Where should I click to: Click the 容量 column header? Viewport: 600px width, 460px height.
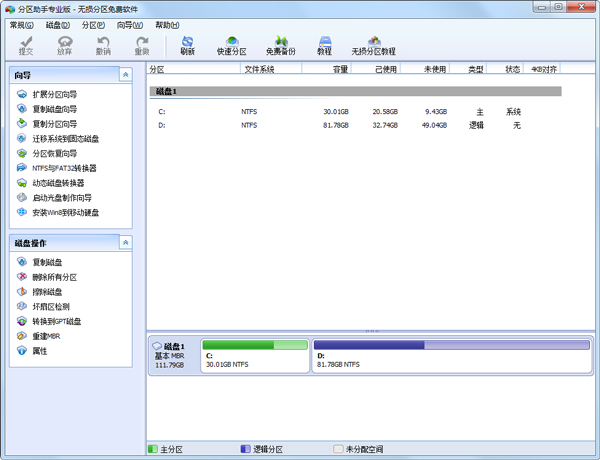(339, 69)
